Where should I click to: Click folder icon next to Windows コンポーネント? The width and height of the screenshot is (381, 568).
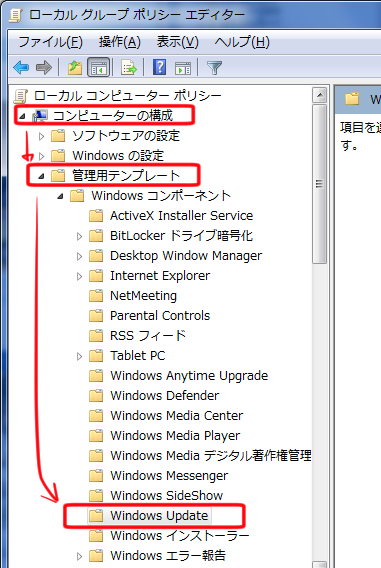77,196
